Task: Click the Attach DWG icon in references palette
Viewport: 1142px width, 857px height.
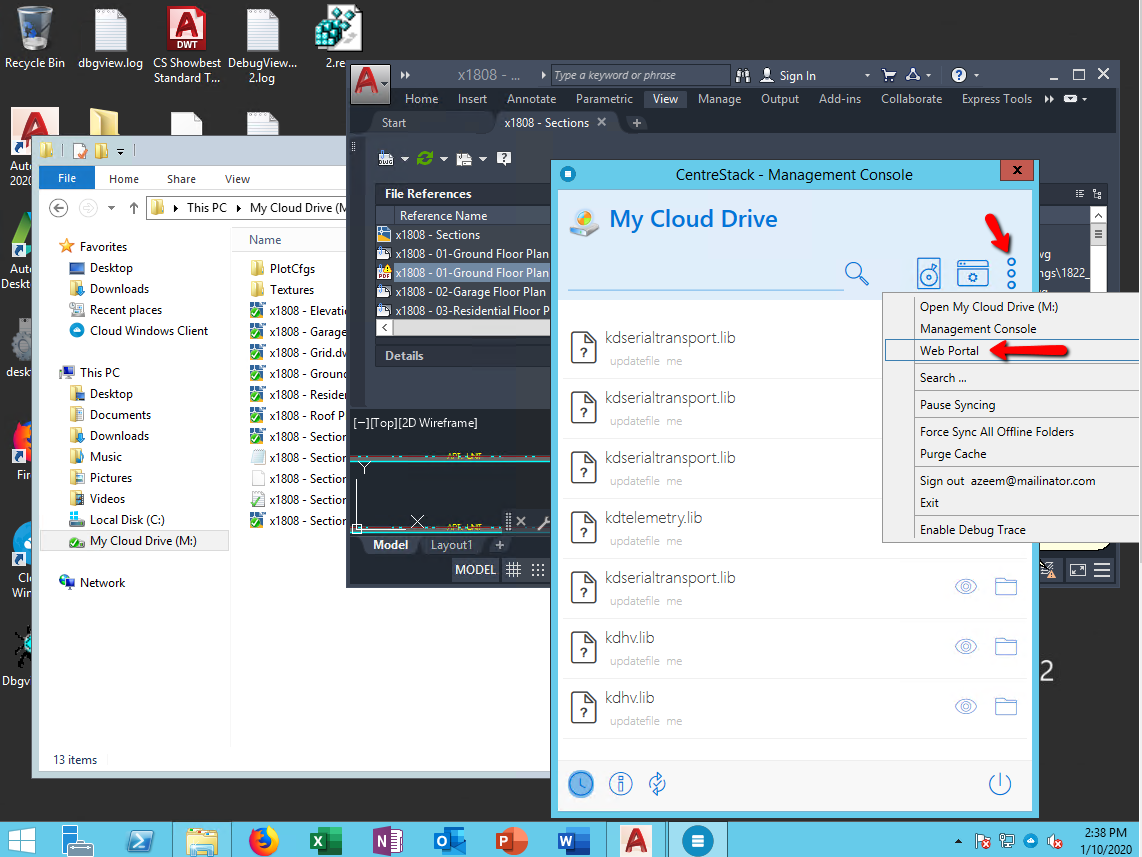Action: coord(386,159)
